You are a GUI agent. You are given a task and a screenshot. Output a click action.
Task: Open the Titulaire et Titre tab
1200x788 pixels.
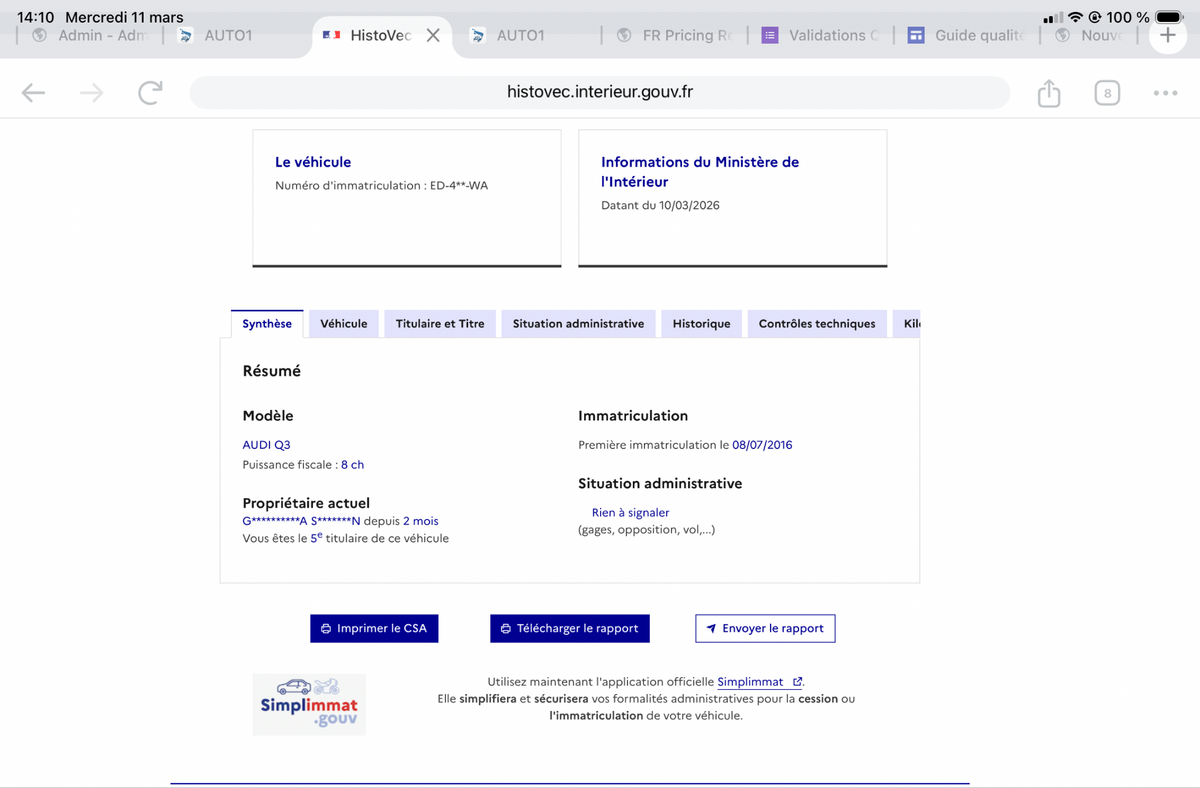pyautogui.click(x=440, y=324)
